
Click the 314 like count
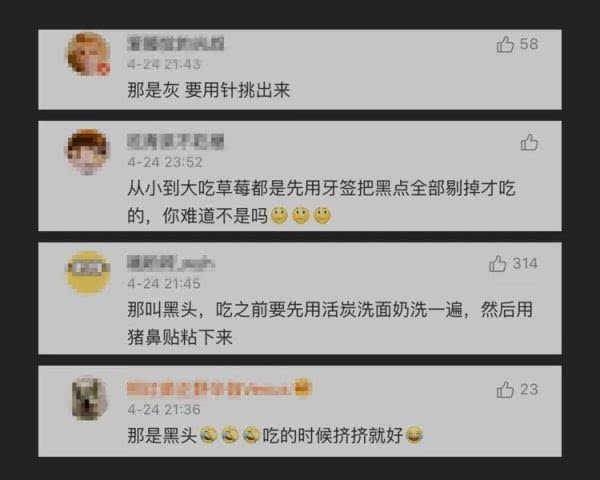[x=525, y=263]
